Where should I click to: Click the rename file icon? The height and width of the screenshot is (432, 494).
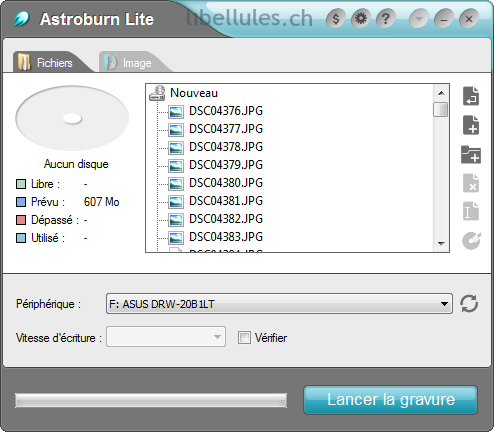[x=471, y=211]
